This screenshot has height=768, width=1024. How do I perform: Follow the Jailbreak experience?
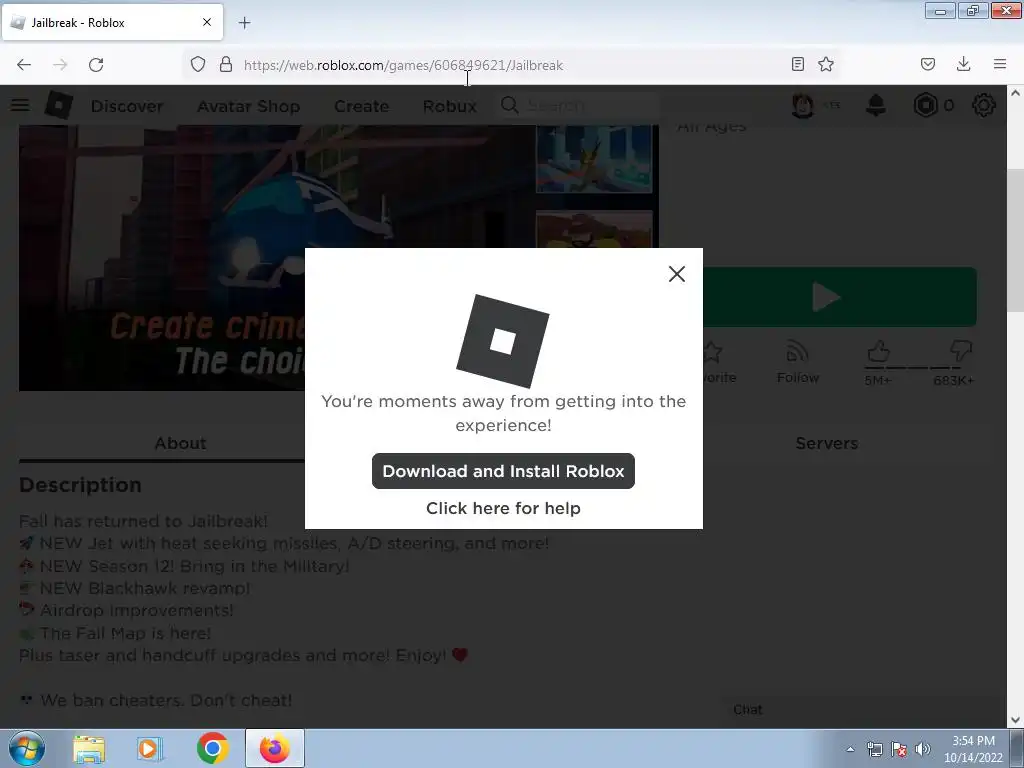tap(797, 362)
